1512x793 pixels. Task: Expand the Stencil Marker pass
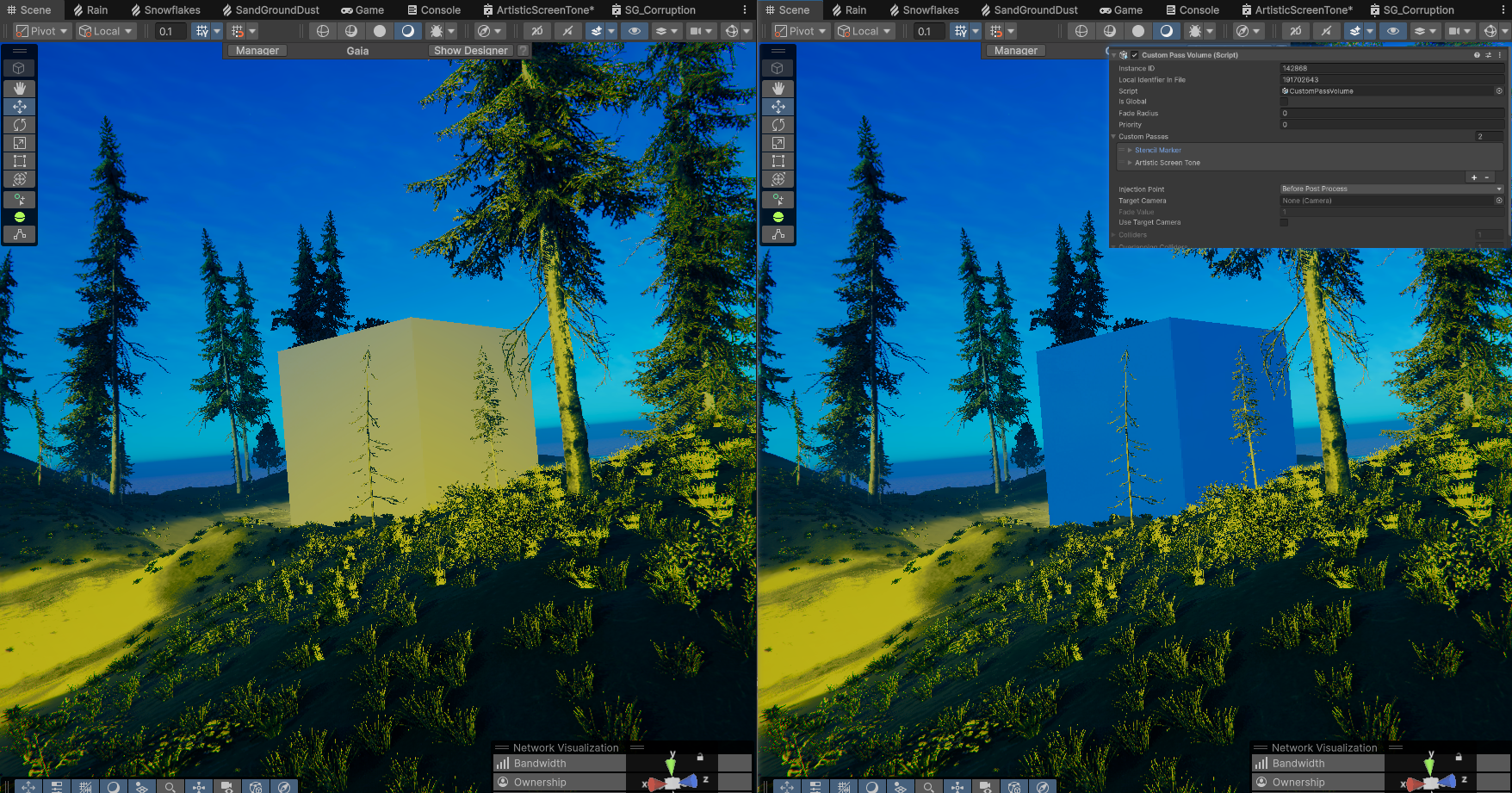coord(1129,150)
